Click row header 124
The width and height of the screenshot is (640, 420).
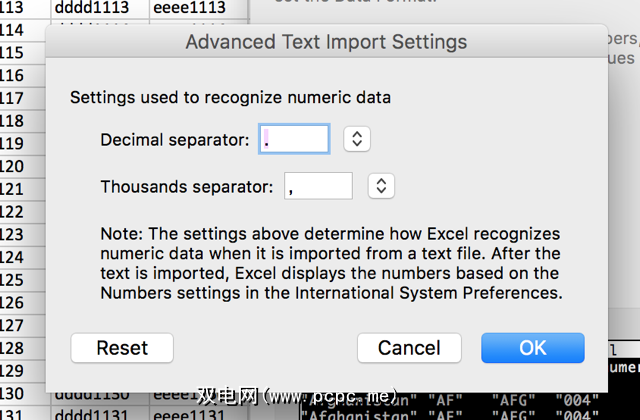14,257
